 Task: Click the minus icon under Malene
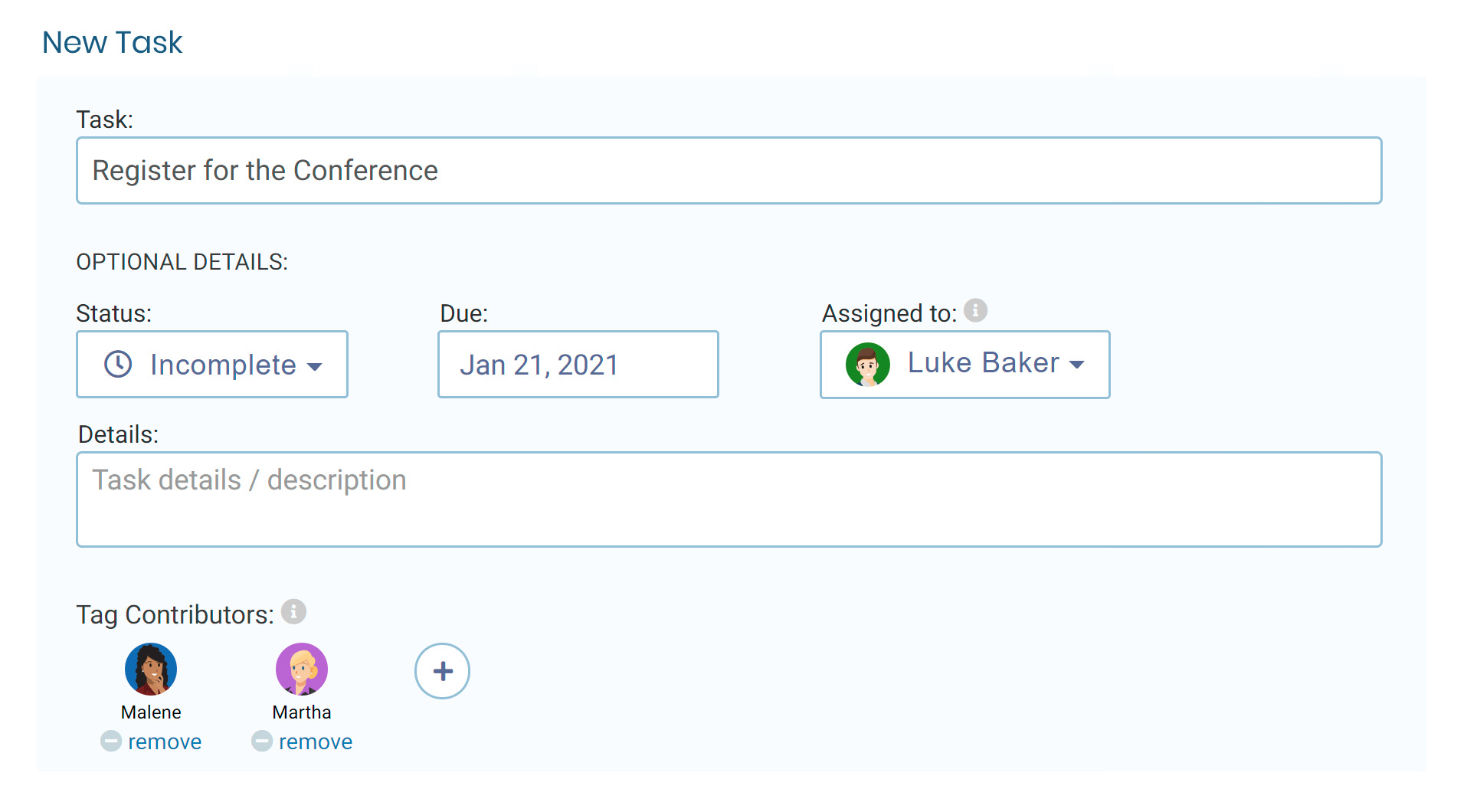pyautogui.click(x=111, y=741)
